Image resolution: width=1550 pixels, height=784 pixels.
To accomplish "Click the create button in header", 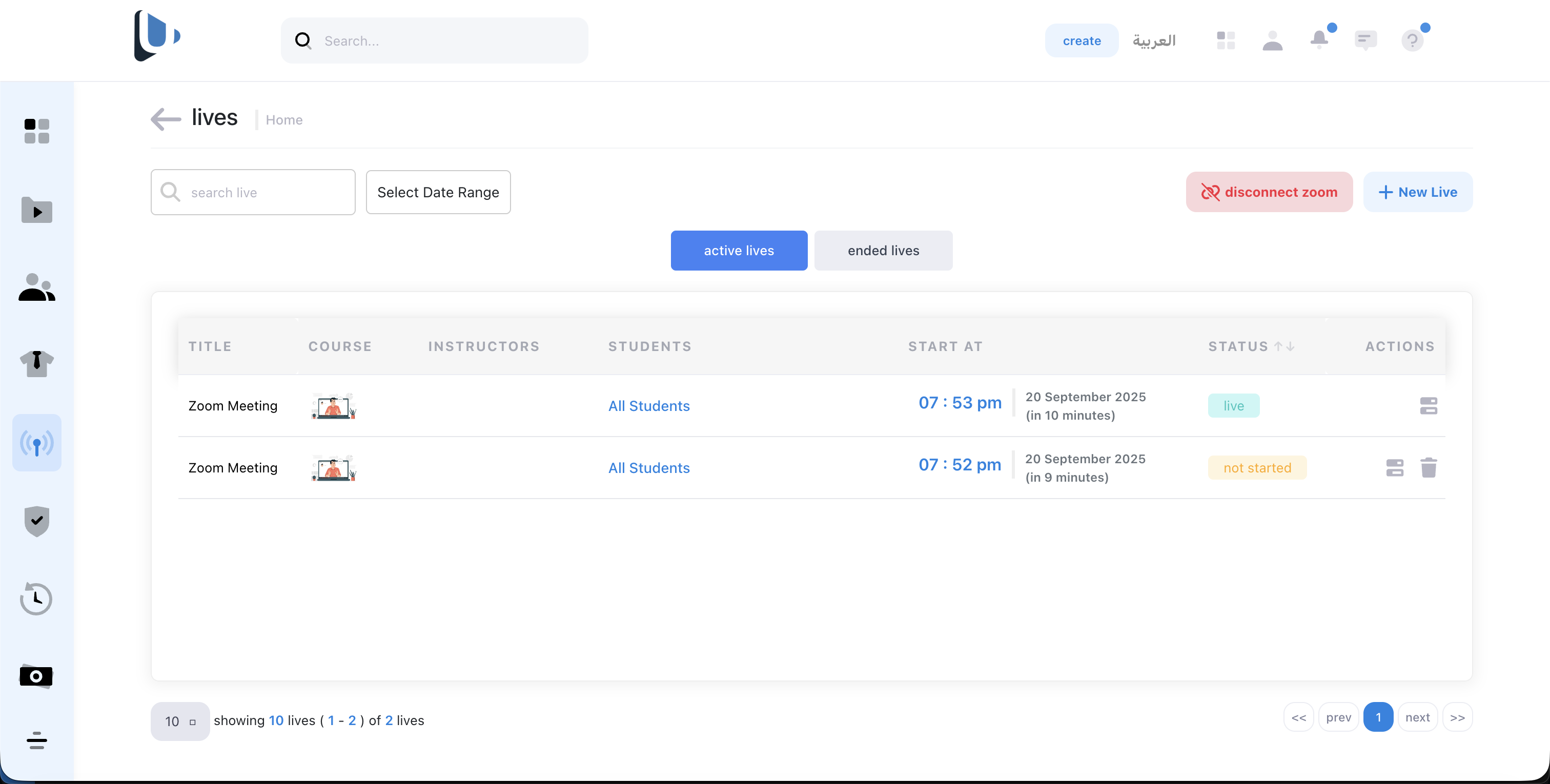I will [1082, 40].
